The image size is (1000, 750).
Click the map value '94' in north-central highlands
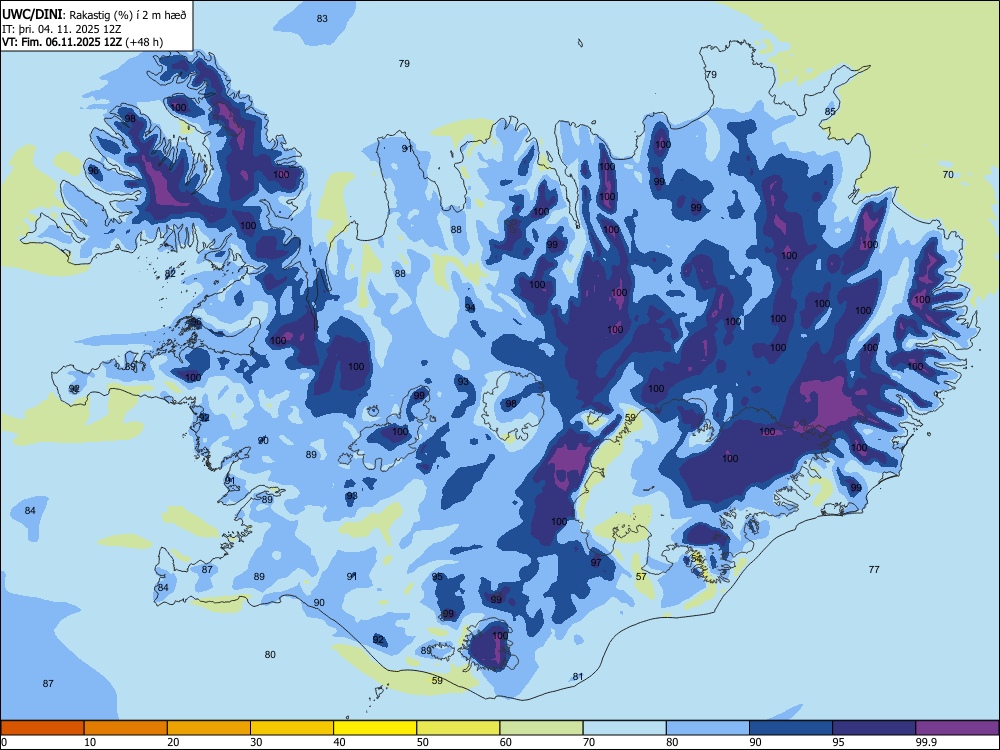tap(470, 308)
